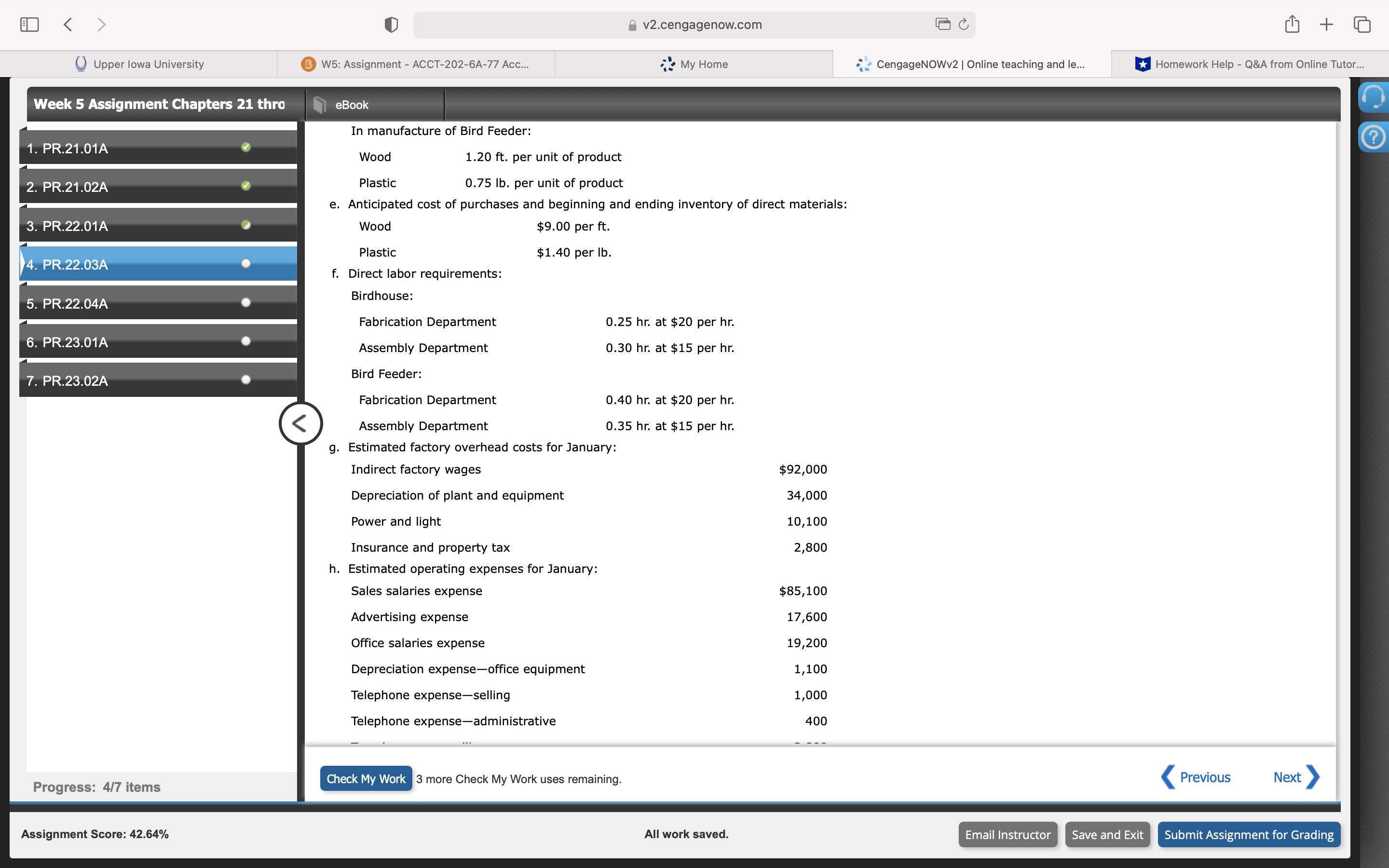Select the PR.23.02A status circle
Image resolution: width=1389 pixels, height=868 pixels.
pos(246,380)
